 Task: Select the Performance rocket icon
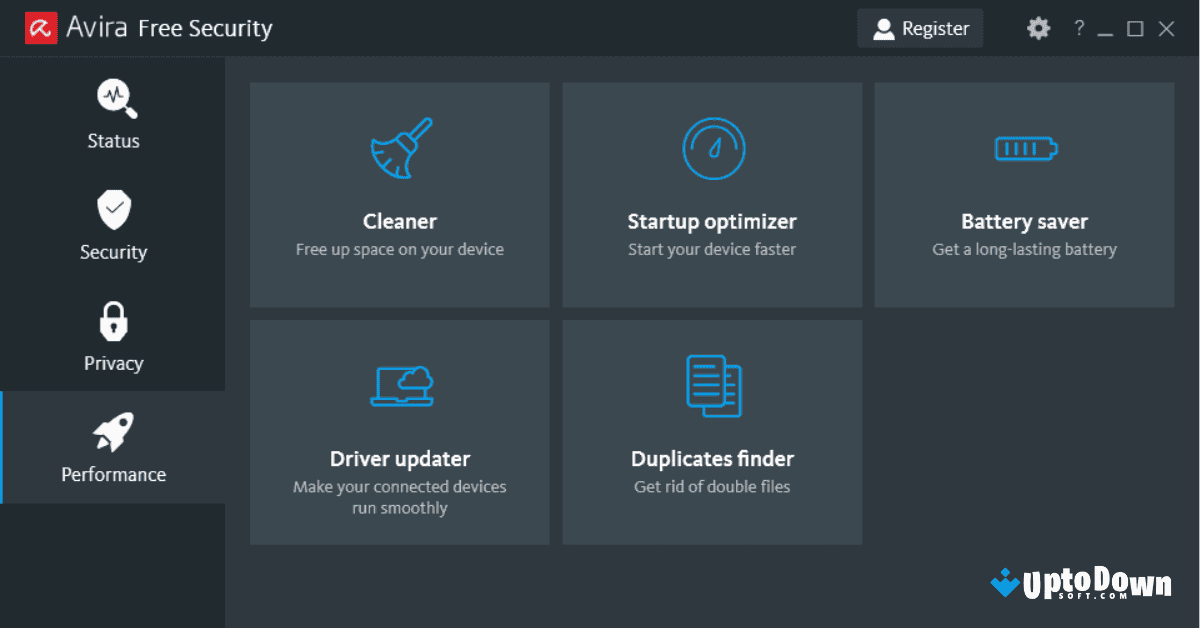click(113, 432)
